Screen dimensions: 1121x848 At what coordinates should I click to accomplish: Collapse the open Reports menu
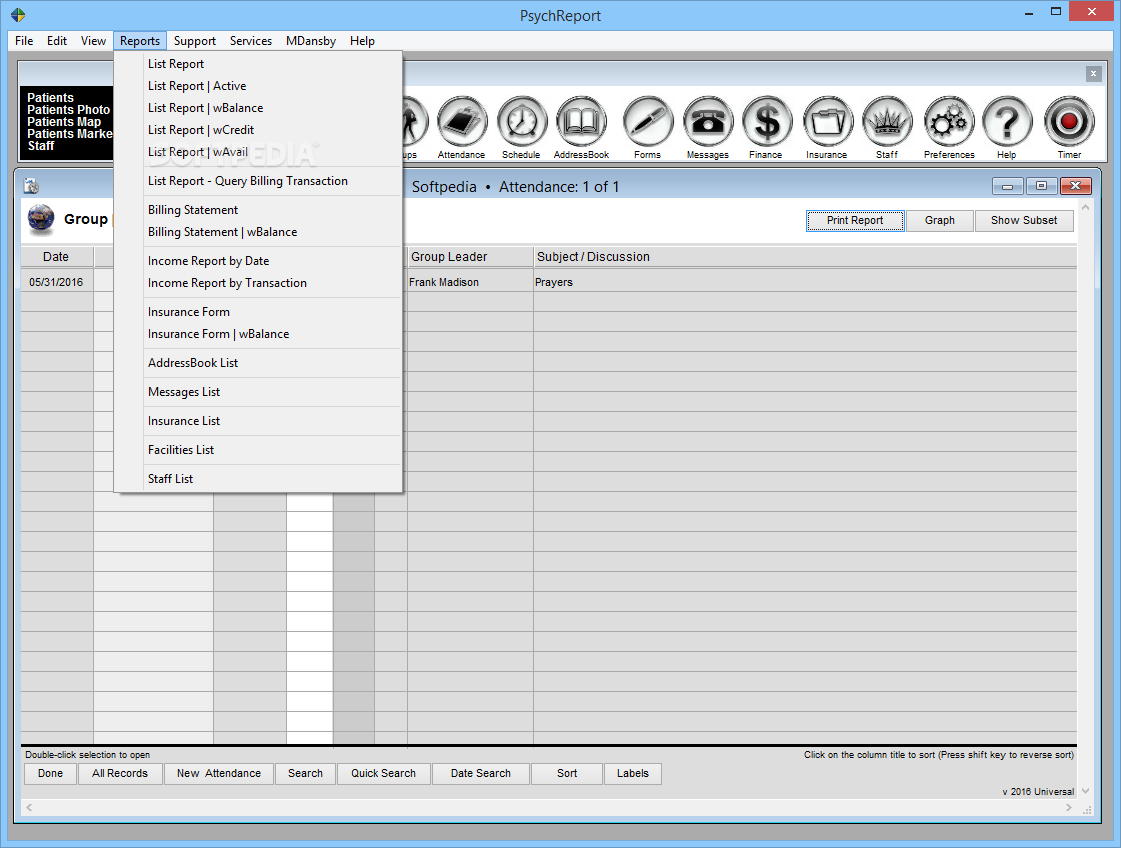pos(139,41)
